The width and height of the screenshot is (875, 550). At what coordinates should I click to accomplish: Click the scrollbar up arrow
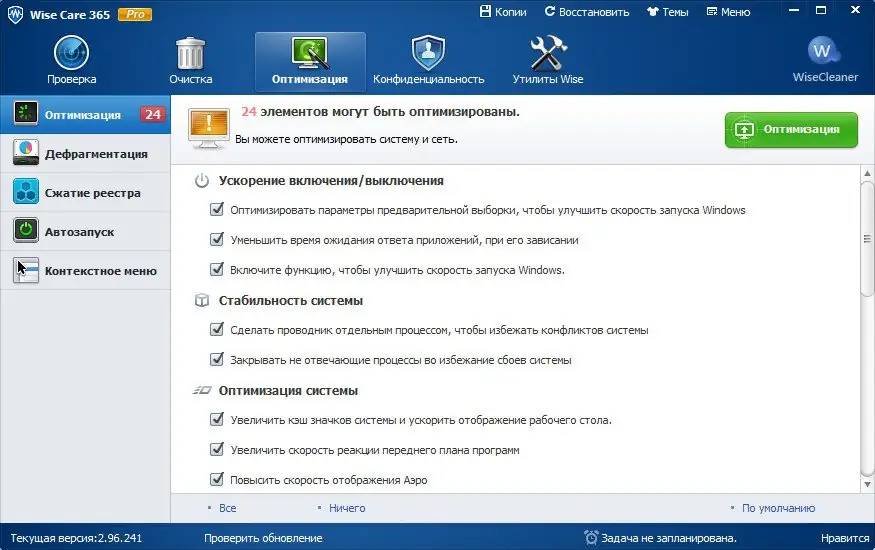[867, 173]
